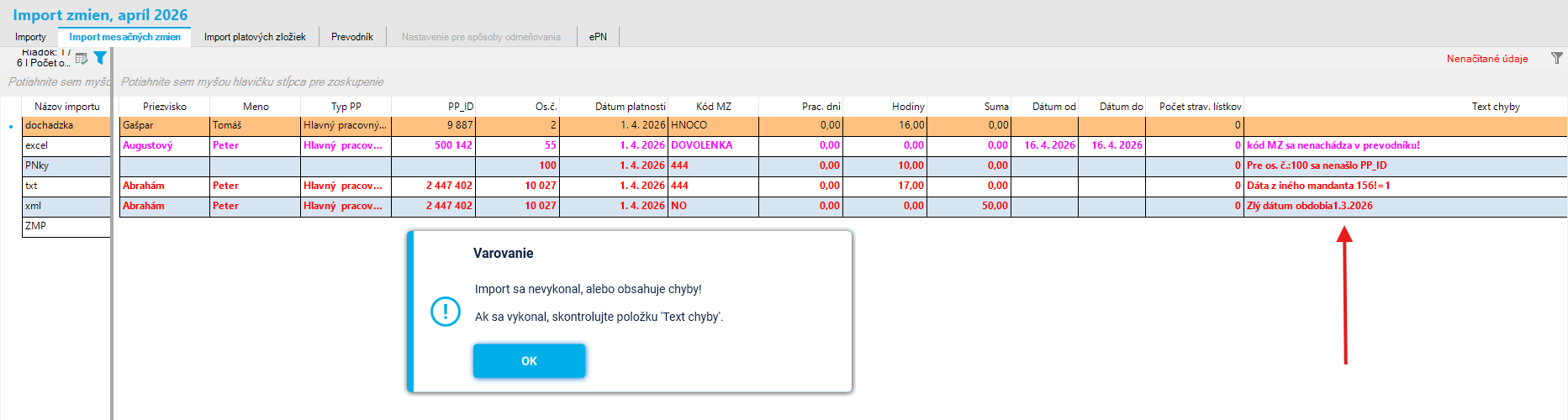1568x420 pixels.
Task: Click the Augustový surname cell
Action: tap(165, 145)
